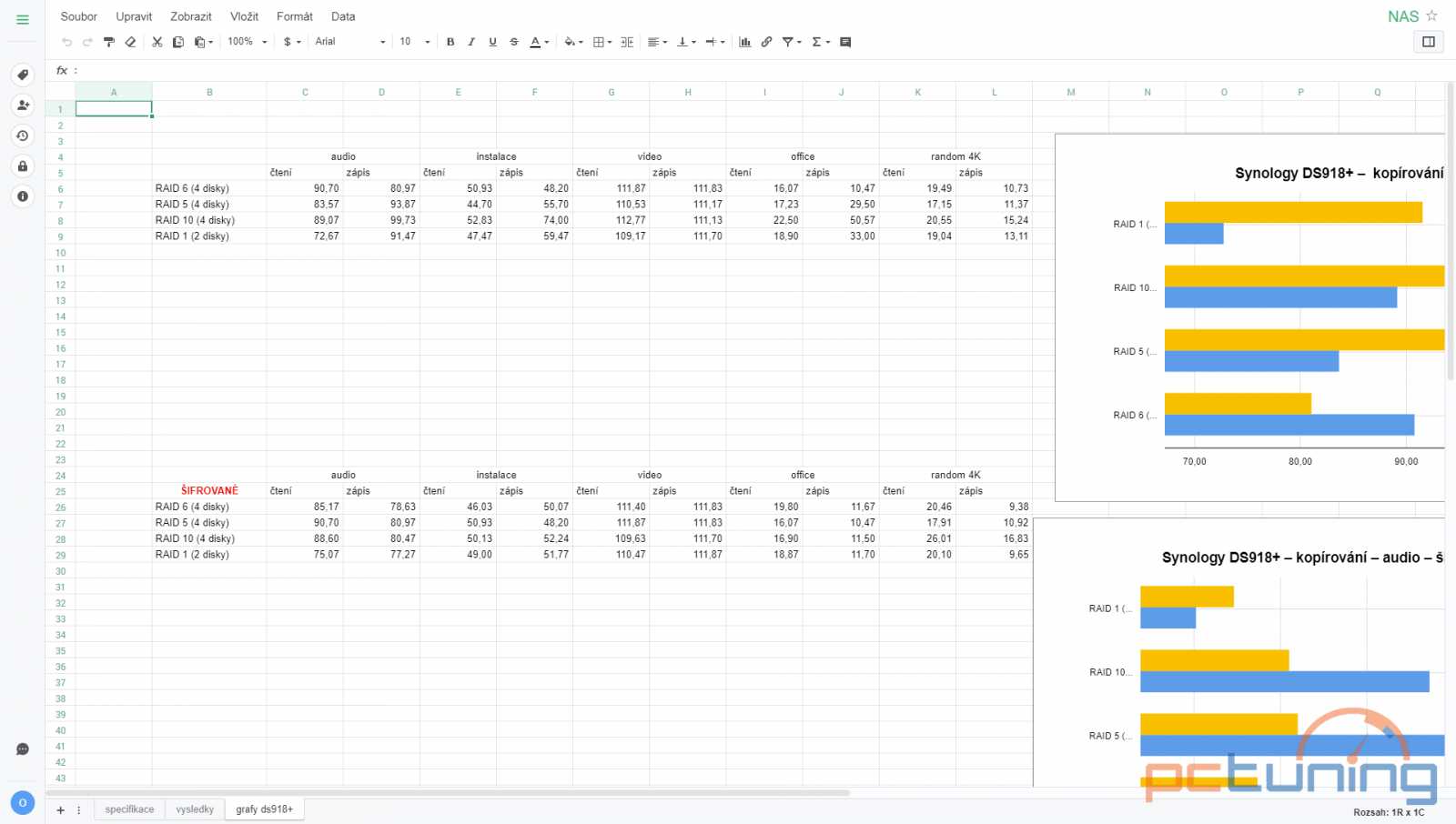Open the Upravit menu
Screen dimensions: 1456x824
[x=134, y=16]
